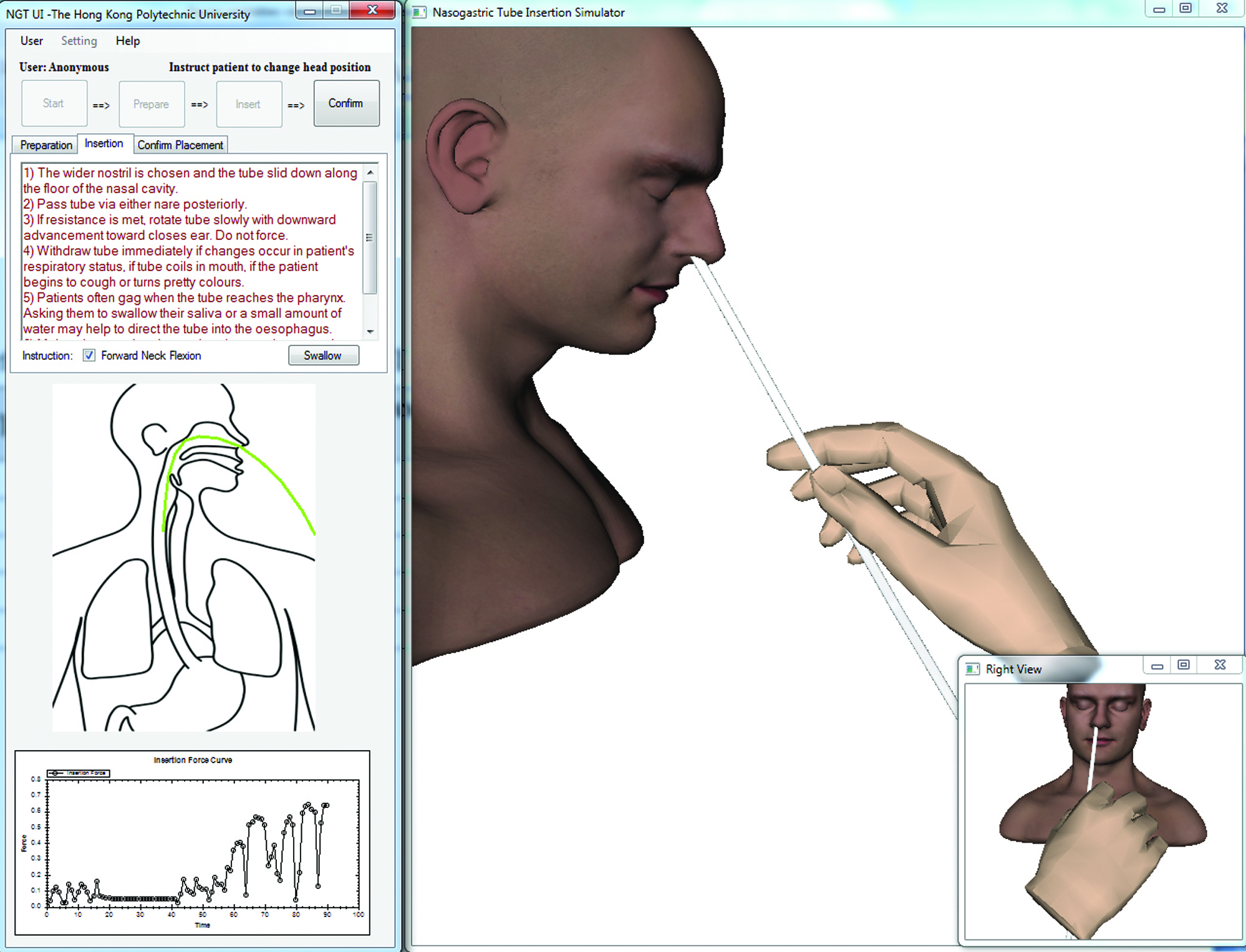Click the scroll-down arrow of the instruction list
This screenshot has width=1246, height=952.
pyautogui.click(x=370, y=332)
